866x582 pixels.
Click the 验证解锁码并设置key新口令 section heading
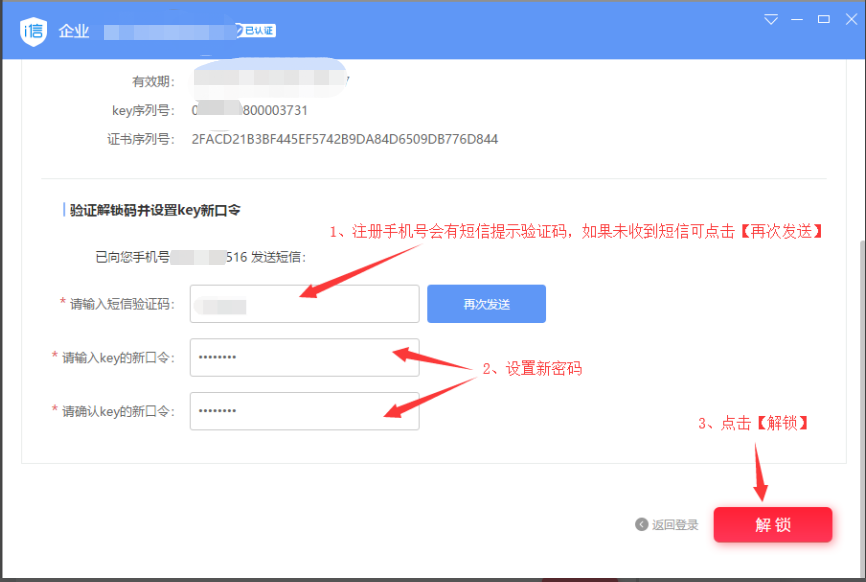tap(155, 210)
